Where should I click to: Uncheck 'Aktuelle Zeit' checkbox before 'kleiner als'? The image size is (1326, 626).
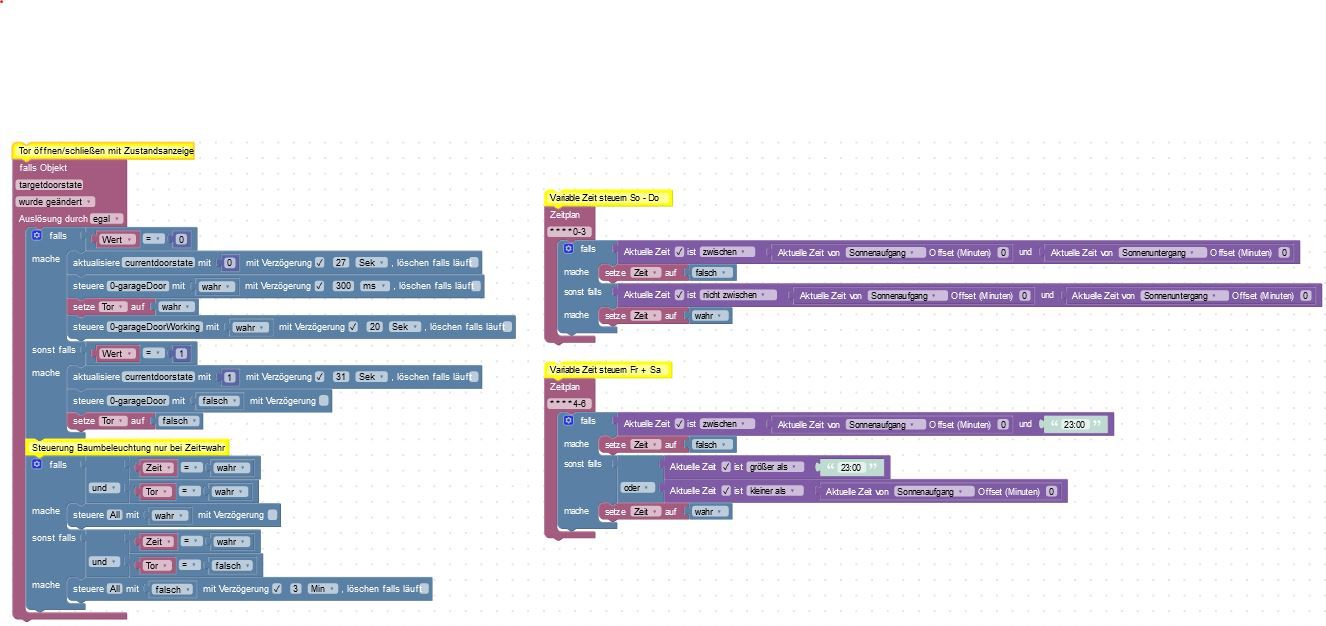tap(726, 491)
